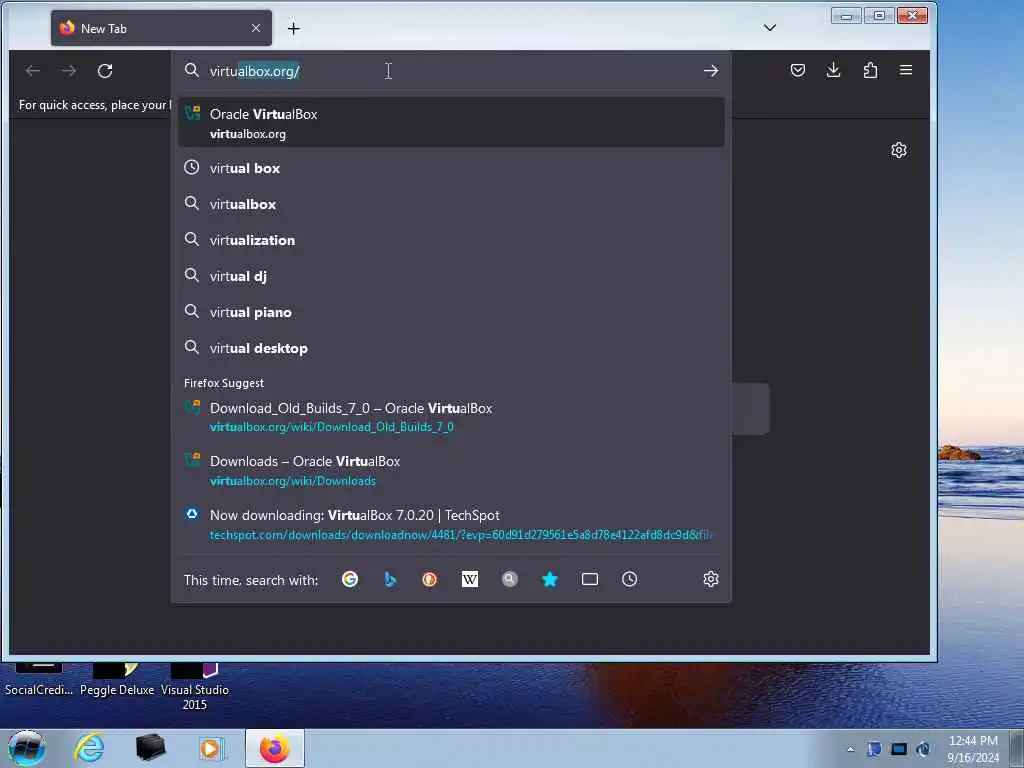Click the back navigation arrow

[33, 71]
